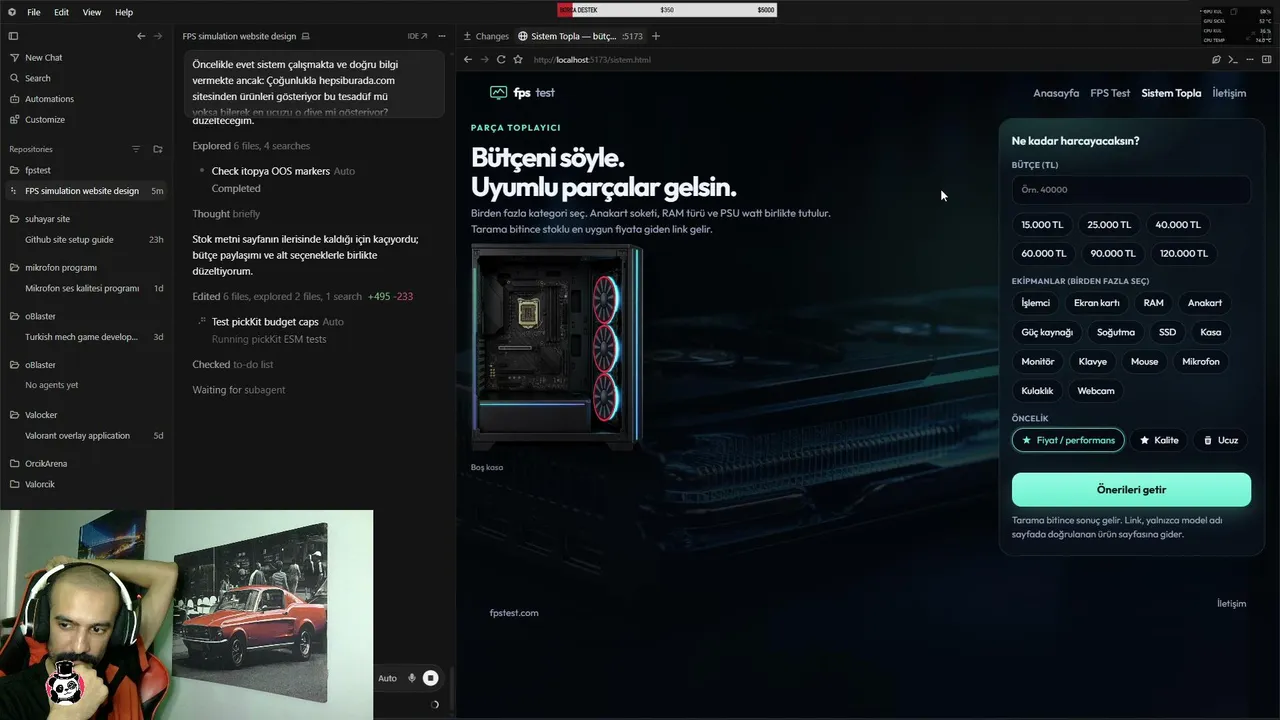Image resolution: width=1280 pixels, height=720 pixels.
Task: Open the View menu
Action: (x=91, y=12)
